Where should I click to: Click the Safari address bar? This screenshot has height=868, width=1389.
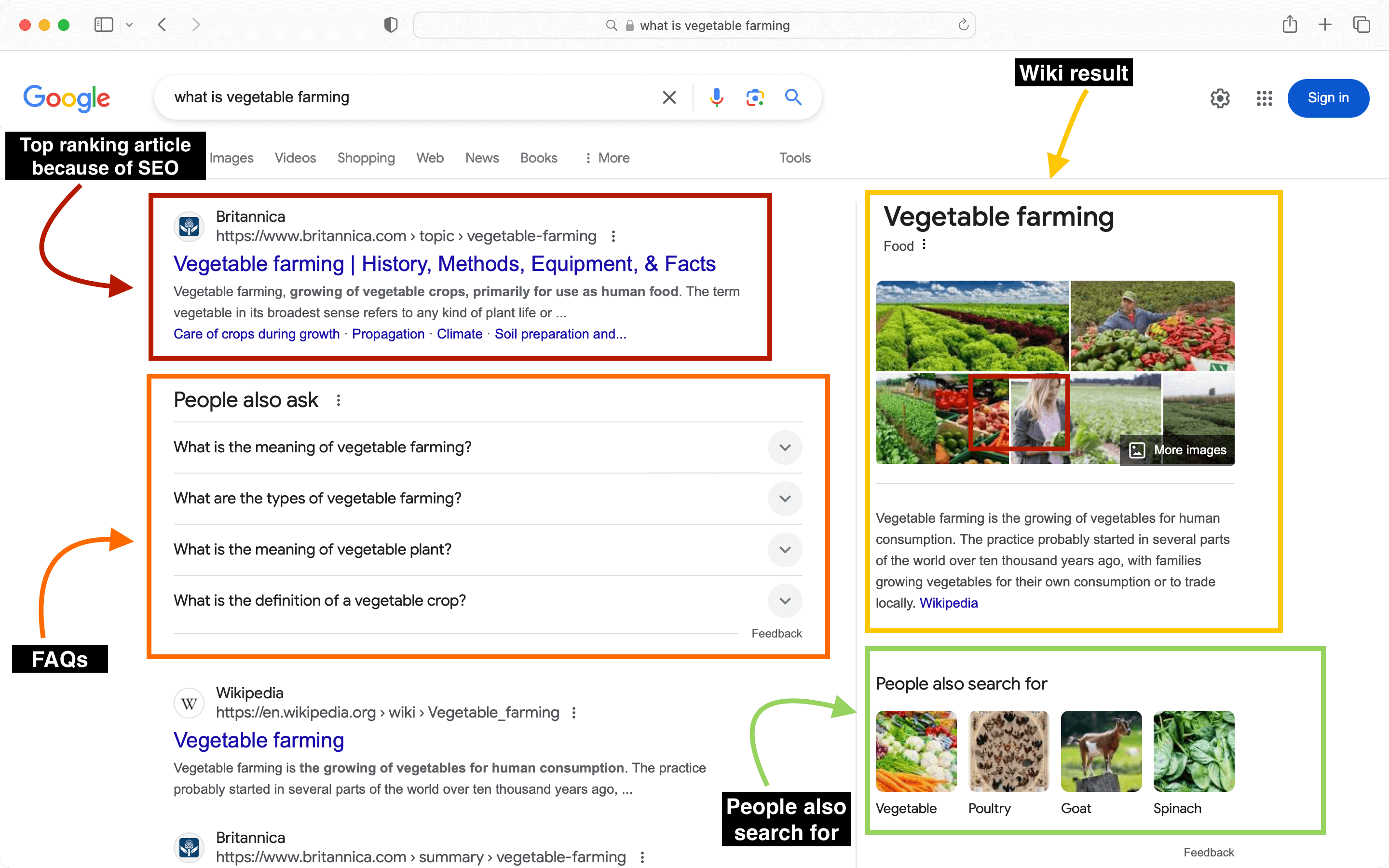click(694, 25)
